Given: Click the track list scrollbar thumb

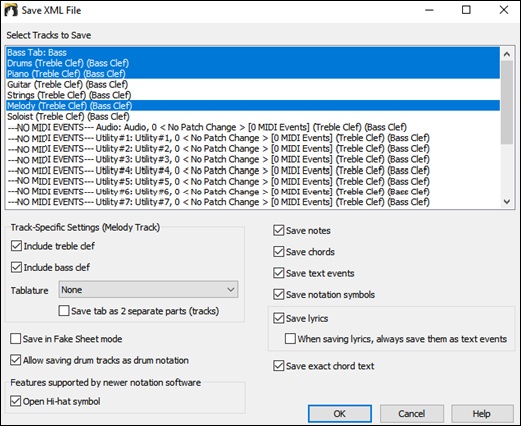Looking at the screenshot, I should point(507,102).
